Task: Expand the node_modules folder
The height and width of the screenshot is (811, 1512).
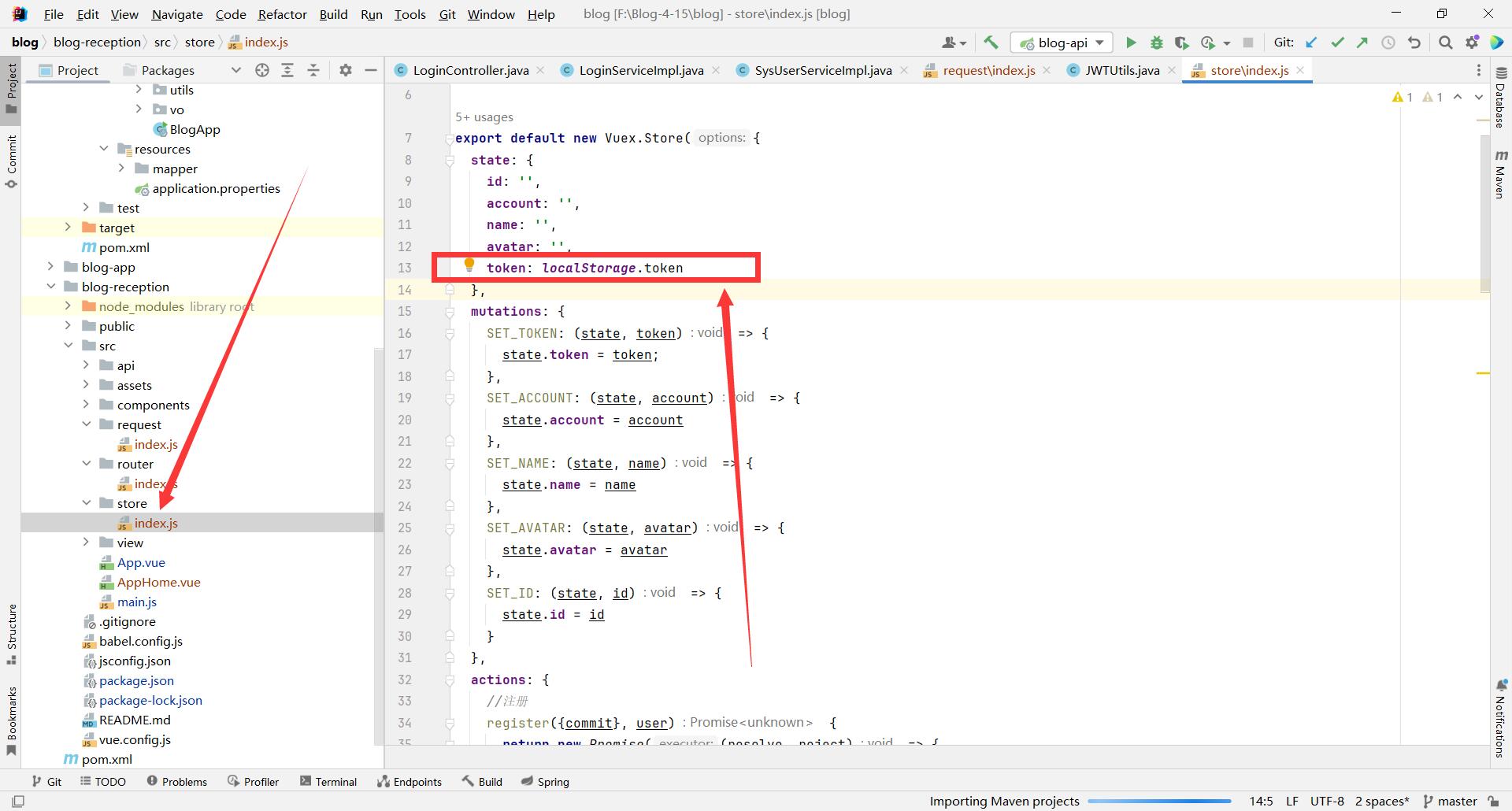Action: [68, 306]
